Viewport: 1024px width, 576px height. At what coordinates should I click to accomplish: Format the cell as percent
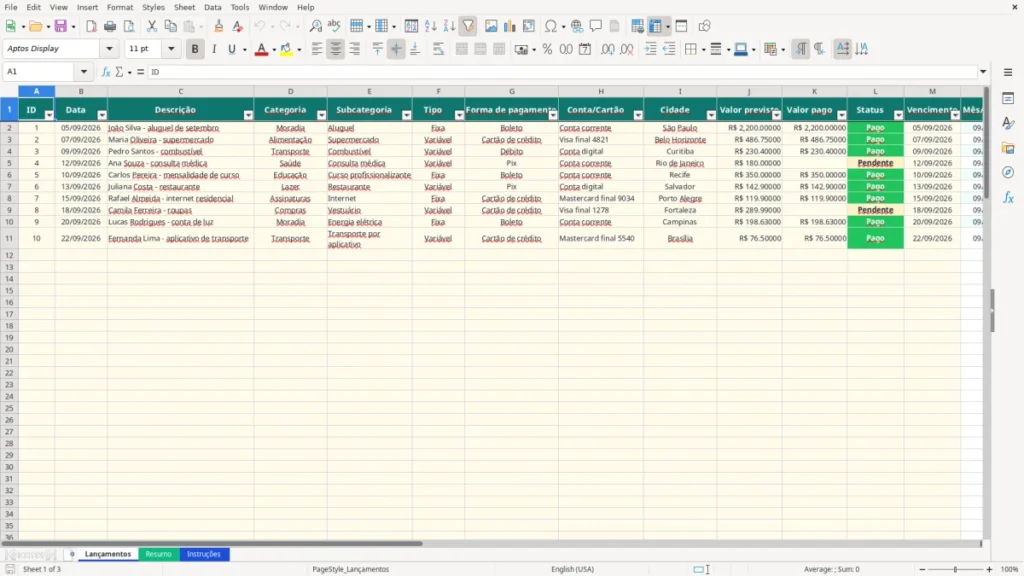tap(547, 49)
